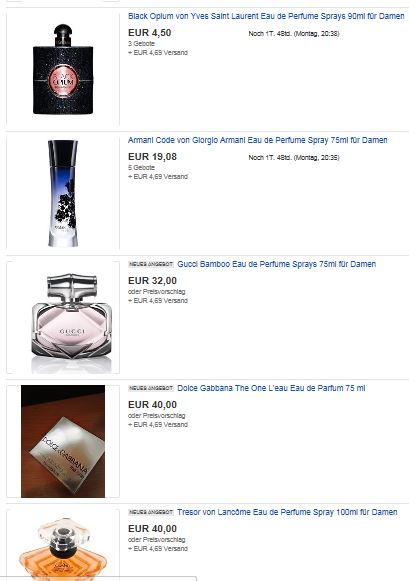Click the Tresor Lancôme bottle thumbnail

pyautogui.click(x=63, y=549)
